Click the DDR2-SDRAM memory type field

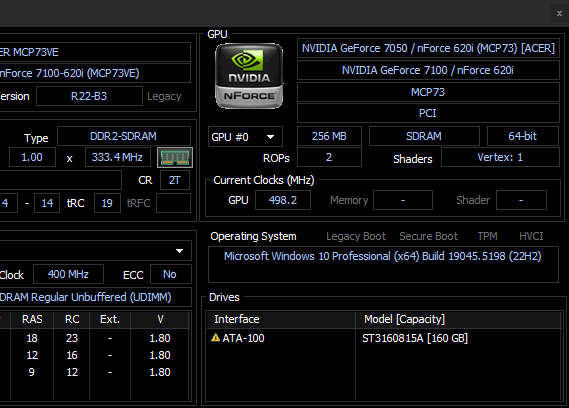coord(124,136)
